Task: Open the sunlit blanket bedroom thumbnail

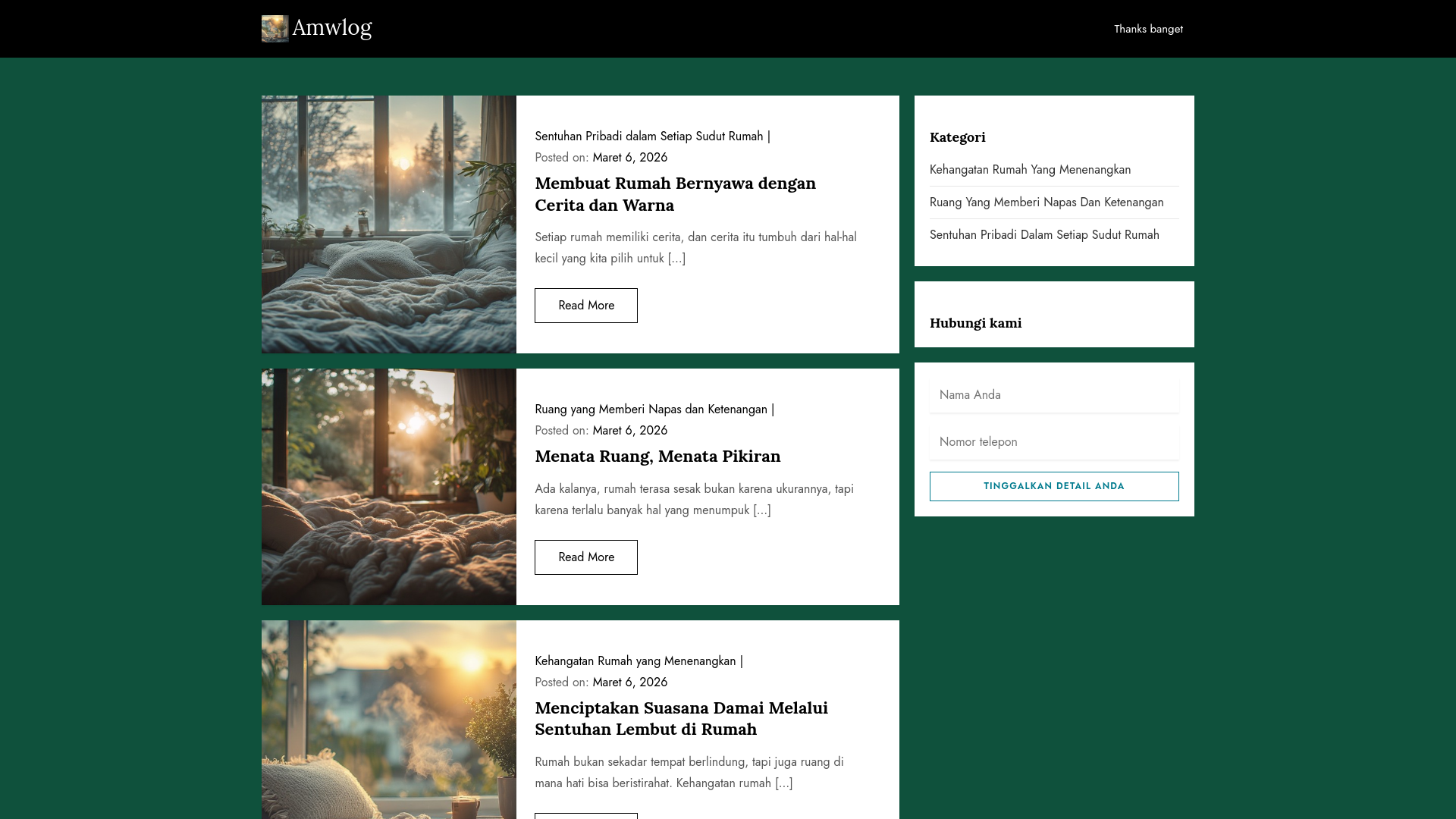Action: pos(389,487)
